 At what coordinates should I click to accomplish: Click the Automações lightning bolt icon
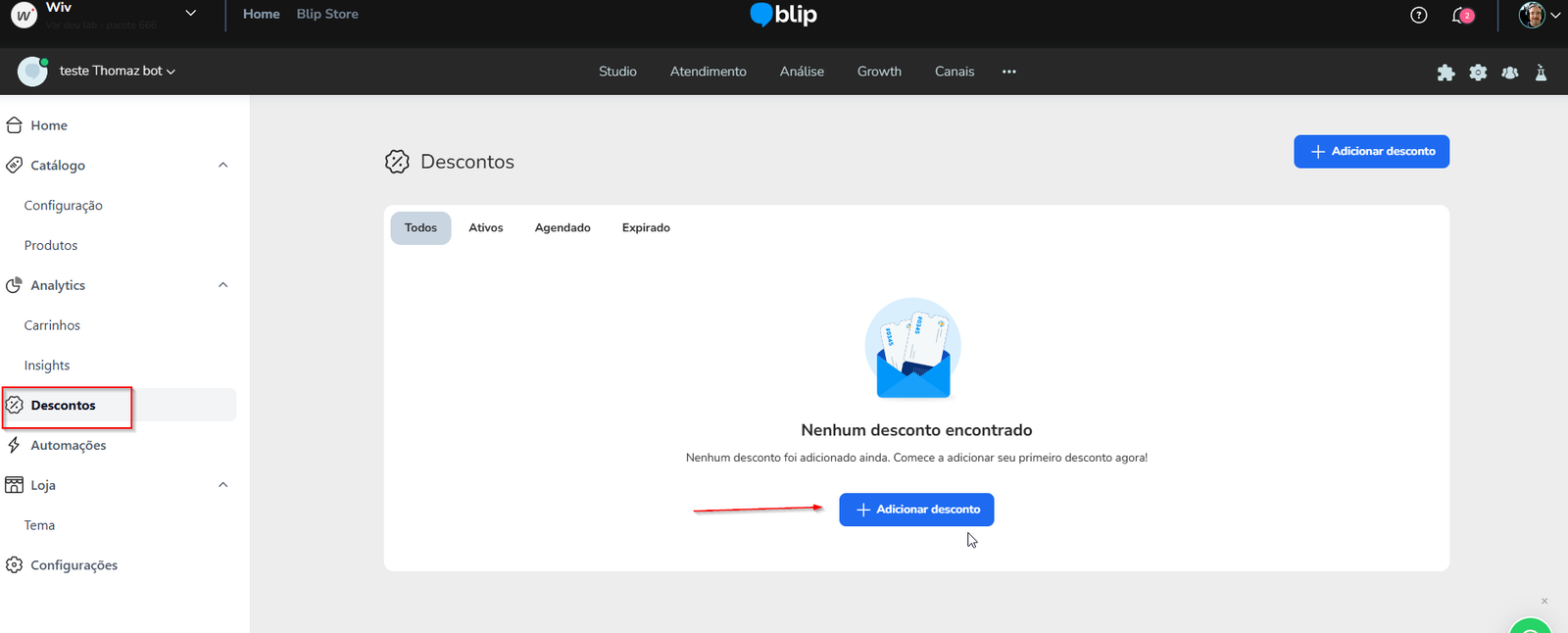[15, 445]
